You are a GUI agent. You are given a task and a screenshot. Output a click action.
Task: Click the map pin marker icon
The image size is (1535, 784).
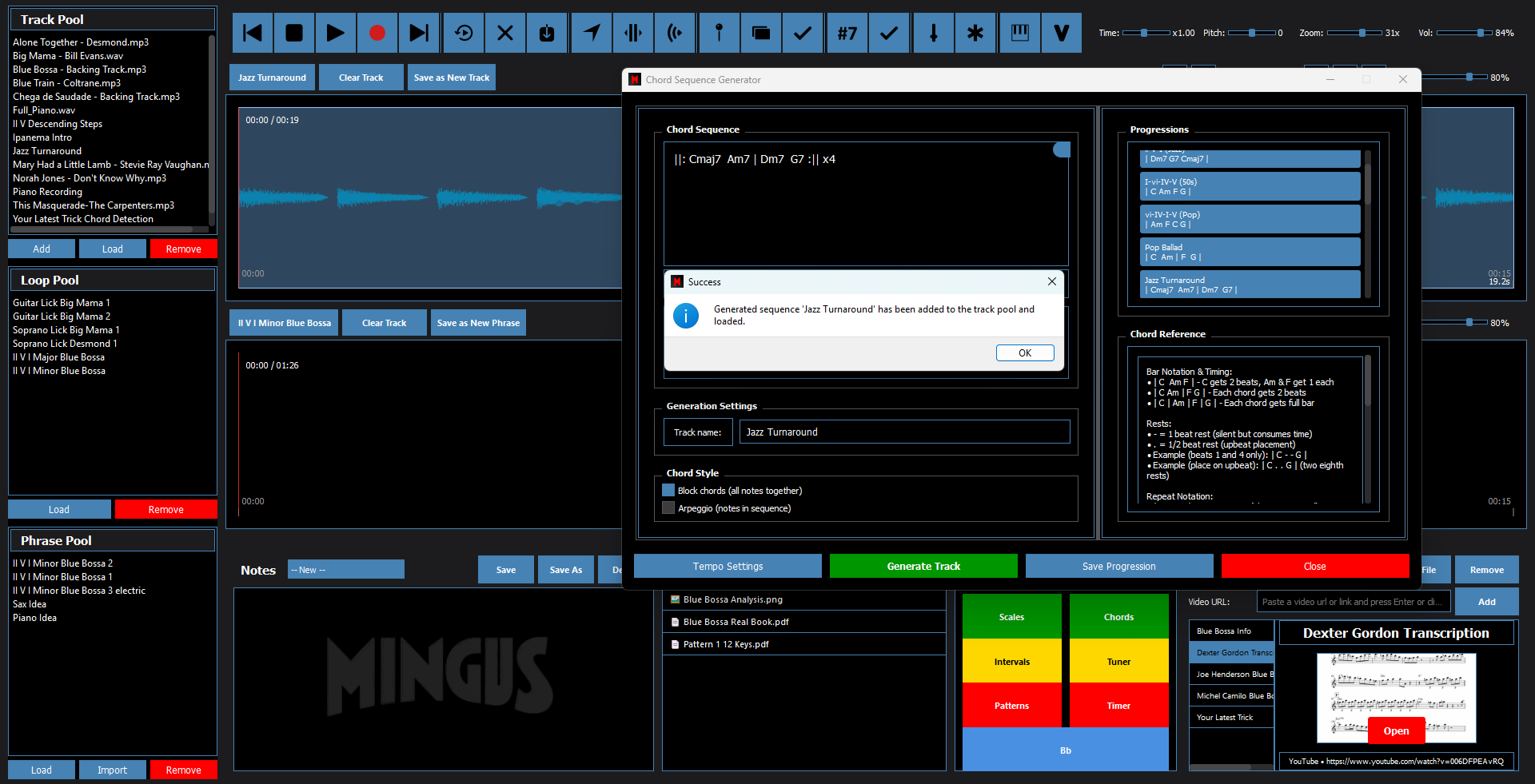point(719,33)
